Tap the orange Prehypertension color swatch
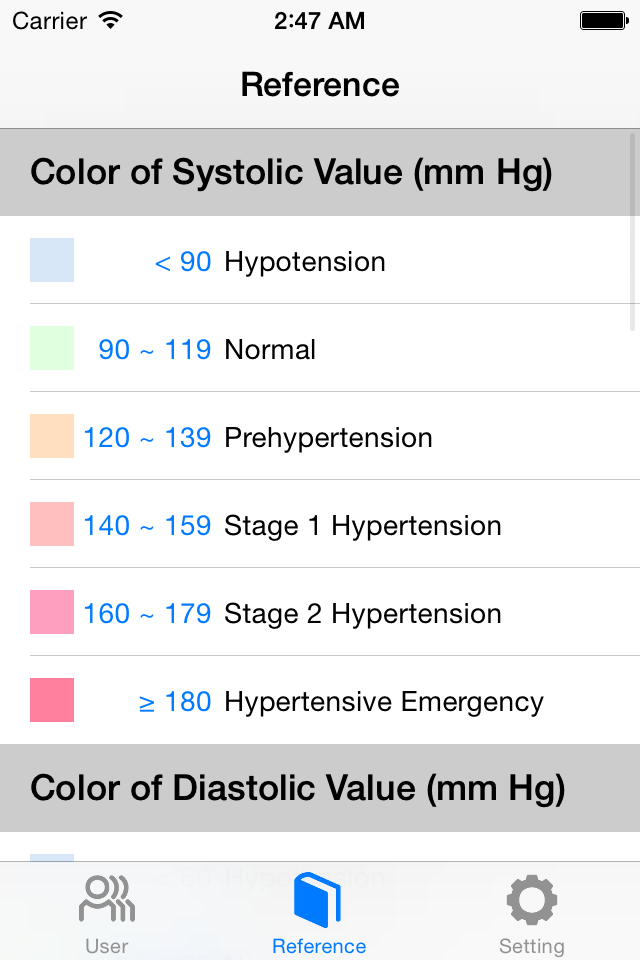This screenshot has width=640, height=960. point(52,436)
